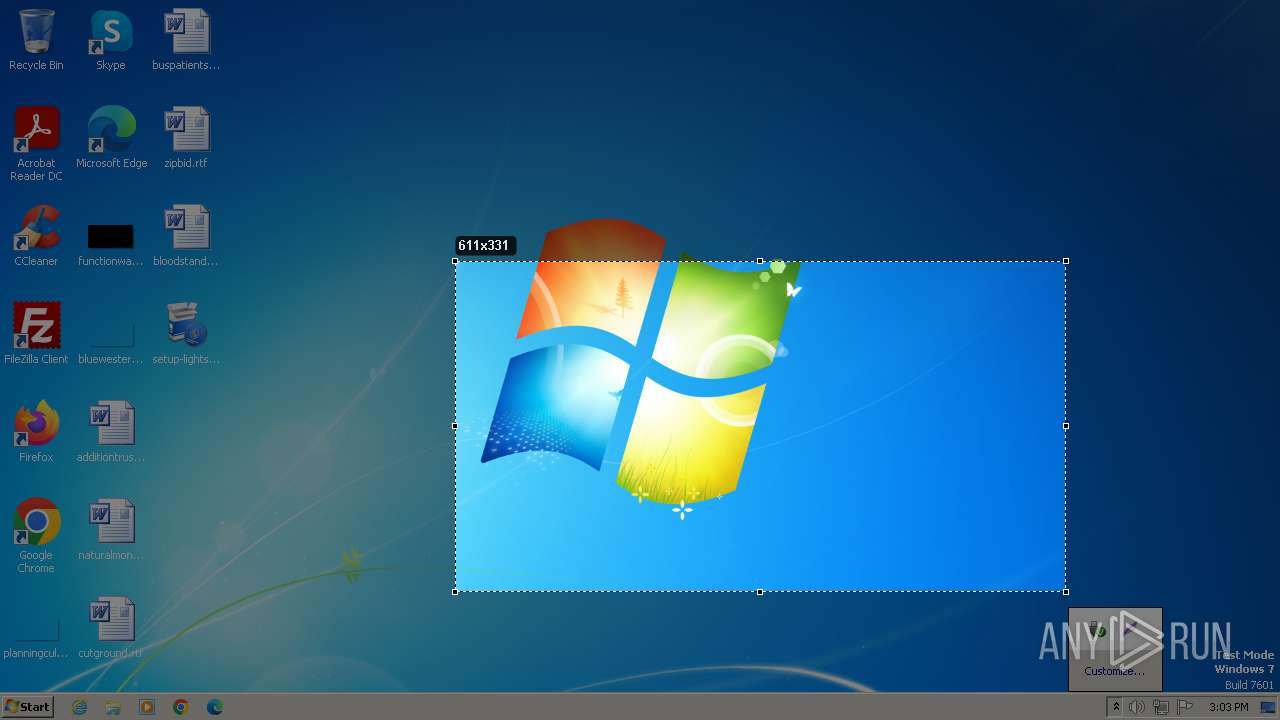Open Windows Media Player taskbar icon

147,707
